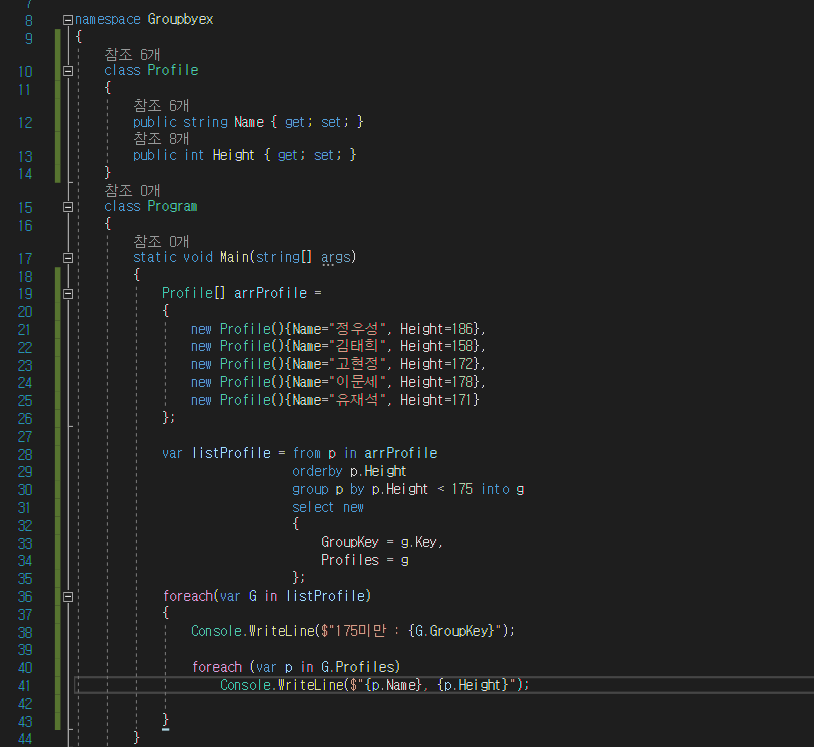Image resolution: width=814 pixels, height=747 pixels.
Task: Click the orderby keyword
Action: click(317, 471)
